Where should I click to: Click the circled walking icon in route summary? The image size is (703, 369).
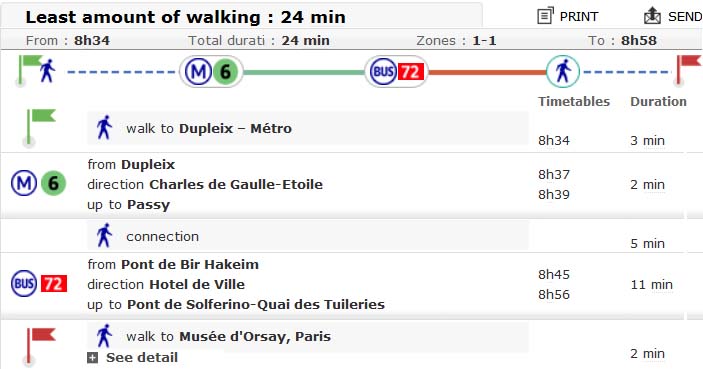(x=563, y=71)
